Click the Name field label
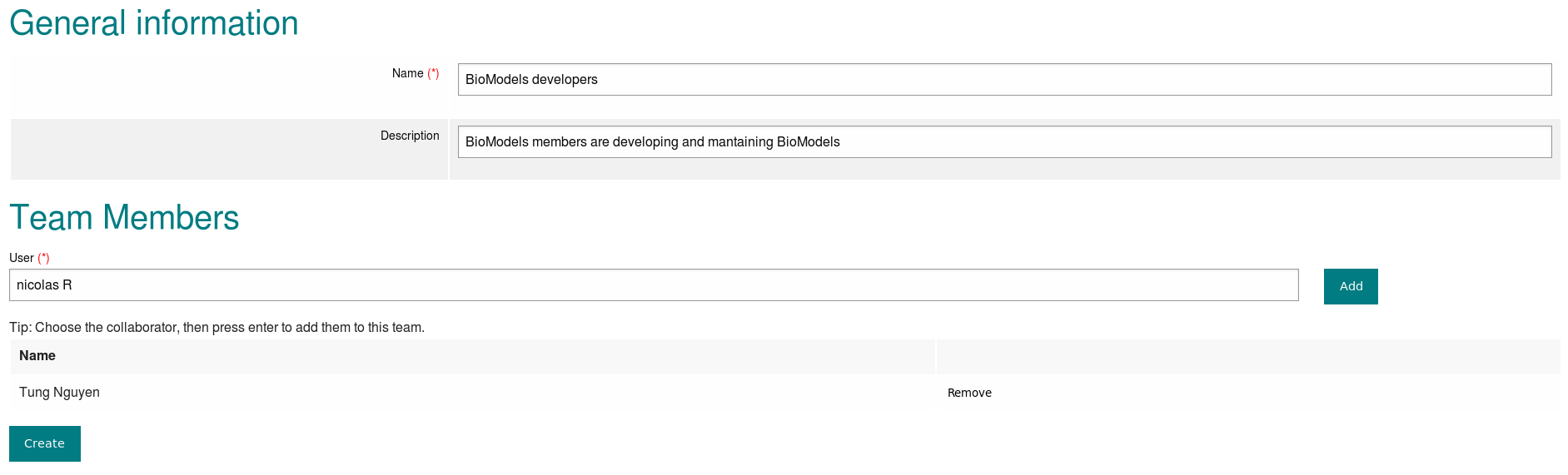Viewport: 1568px width, 475px height. tap(407, 73)
